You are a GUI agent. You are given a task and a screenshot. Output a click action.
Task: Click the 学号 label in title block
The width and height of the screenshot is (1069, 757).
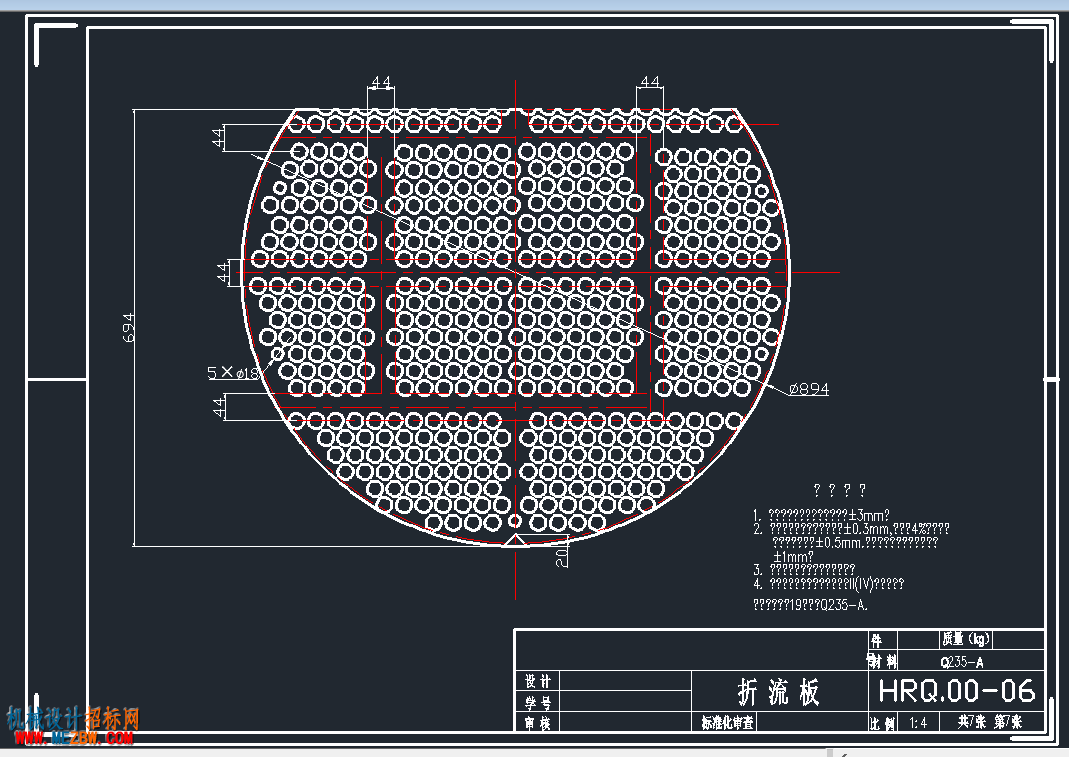coord(538,702)
